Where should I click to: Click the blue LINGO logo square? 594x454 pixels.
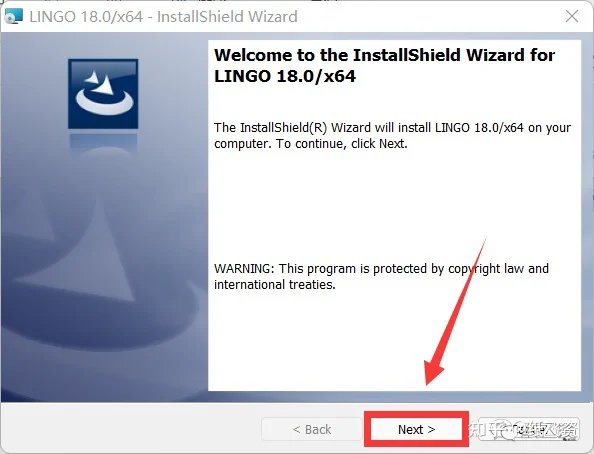tap(103, 94)
